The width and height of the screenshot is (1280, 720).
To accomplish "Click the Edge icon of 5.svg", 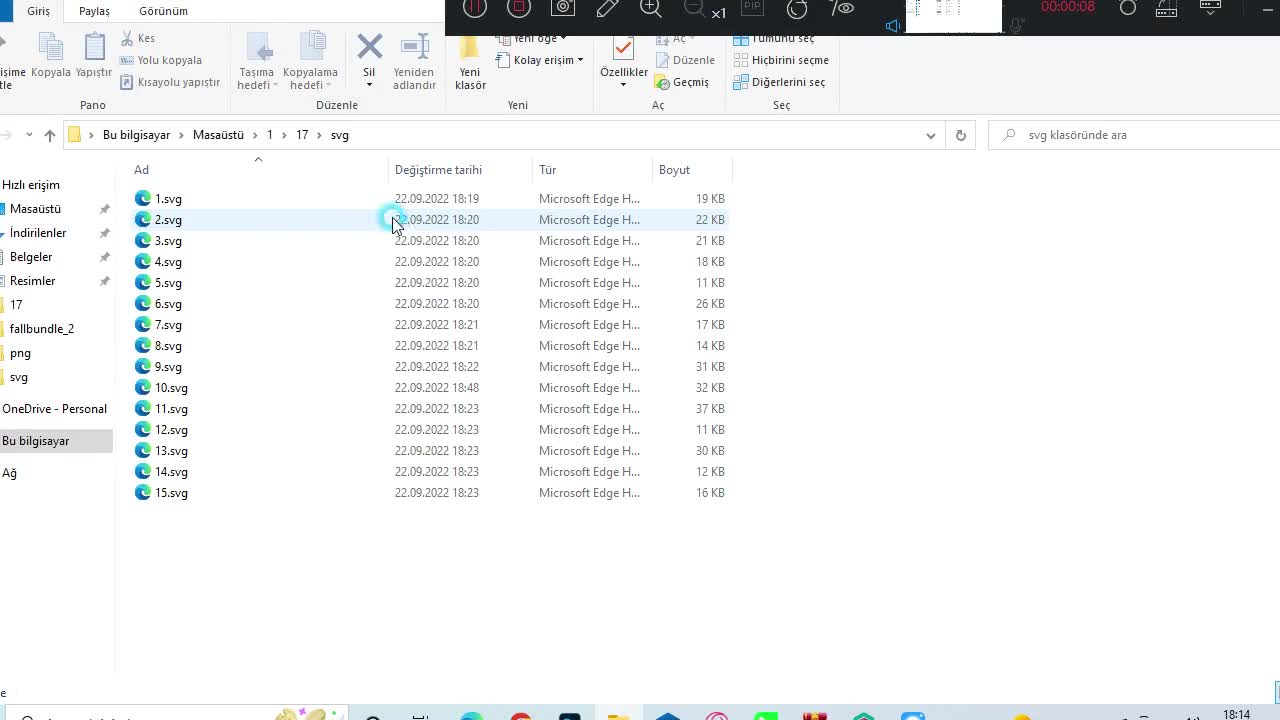I will click(143, 283).
